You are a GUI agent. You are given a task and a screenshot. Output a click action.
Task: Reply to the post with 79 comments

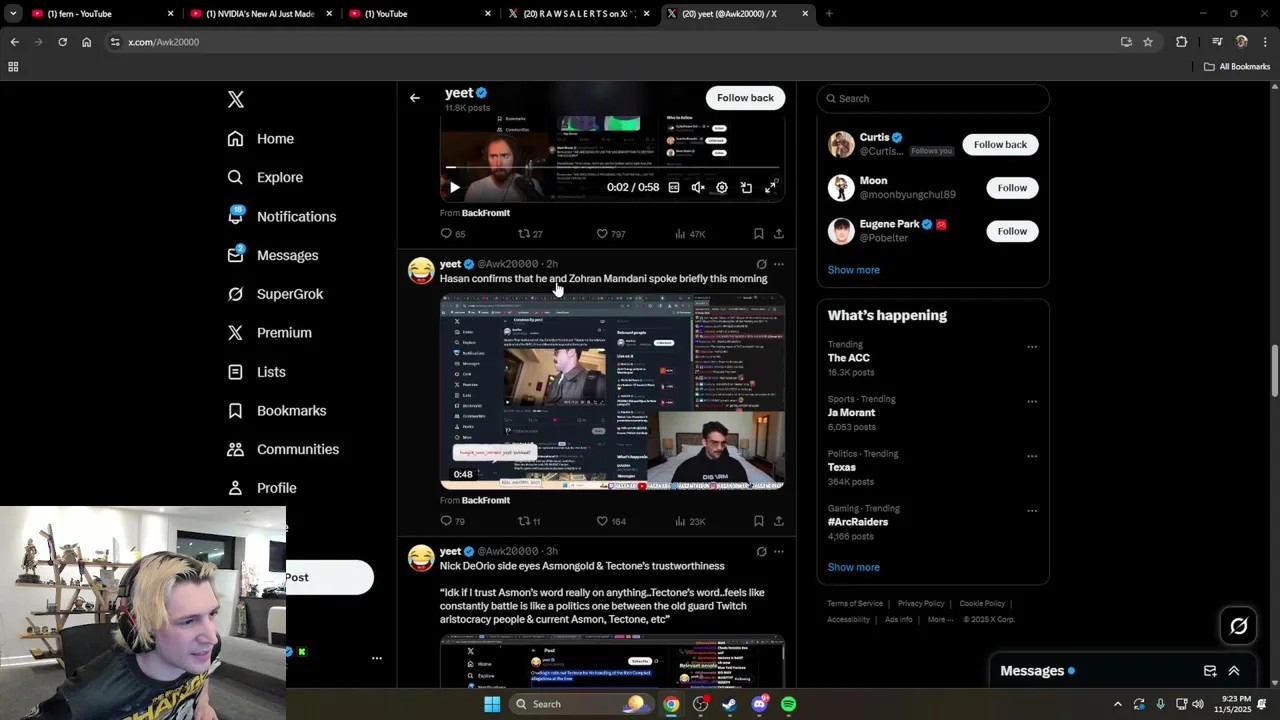pyautogui.click(x=453, y=521)
